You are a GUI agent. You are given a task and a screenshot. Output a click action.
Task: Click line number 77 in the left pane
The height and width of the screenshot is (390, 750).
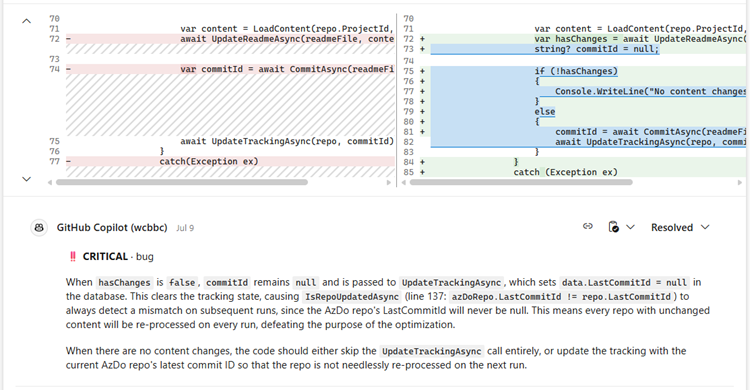[x=54, y=161]
